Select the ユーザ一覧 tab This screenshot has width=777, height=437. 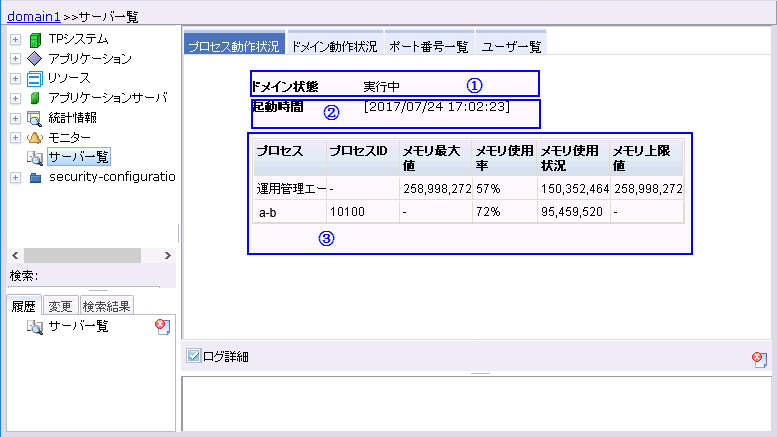click(x=511, y=46)
